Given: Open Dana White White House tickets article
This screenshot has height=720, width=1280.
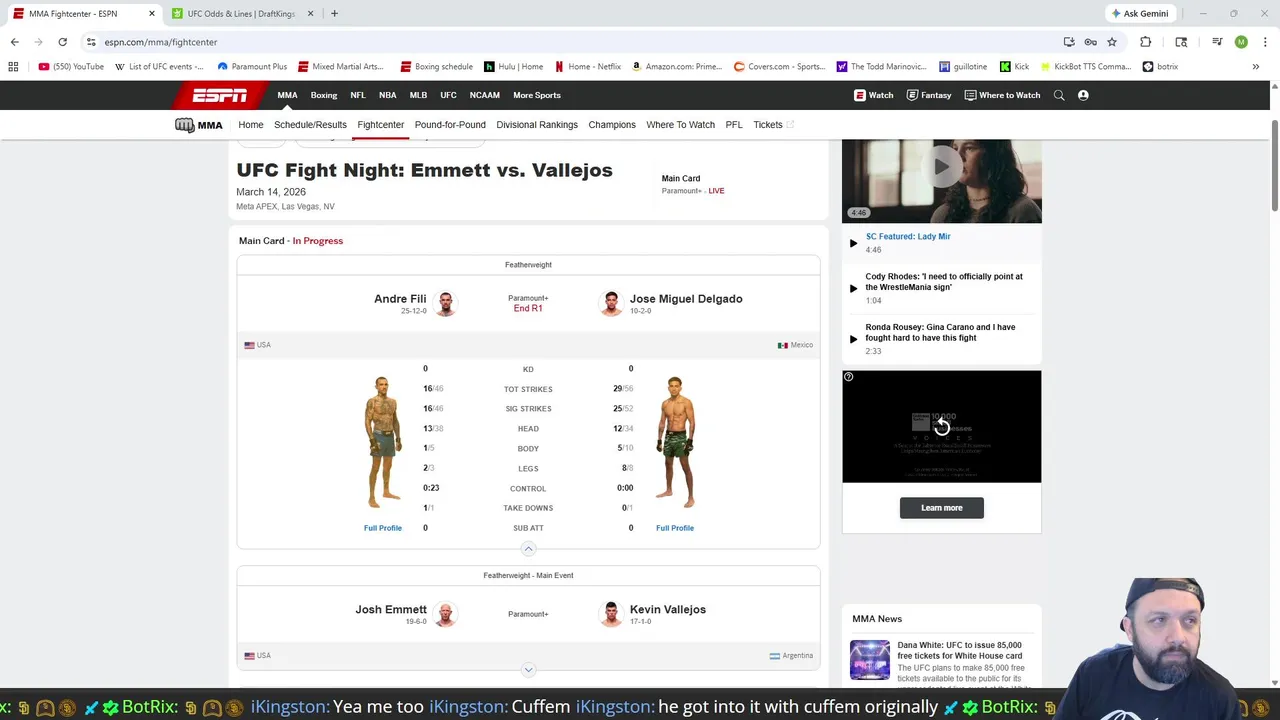Looking at the screenshot, I should click(x=960, y=651).
